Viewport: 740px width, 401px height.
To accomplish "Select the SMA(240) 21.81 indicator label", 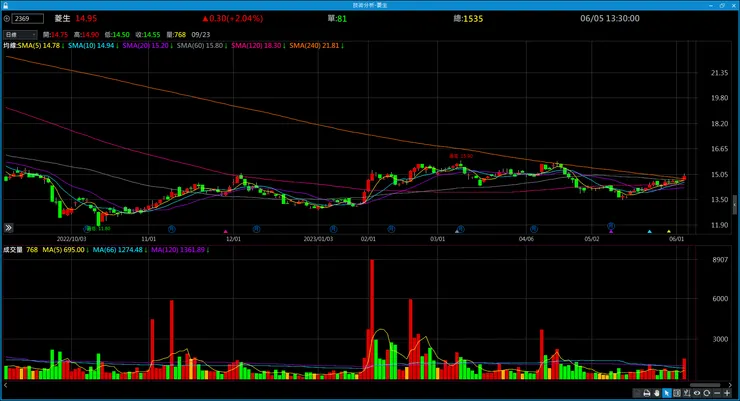I will 314,46.
